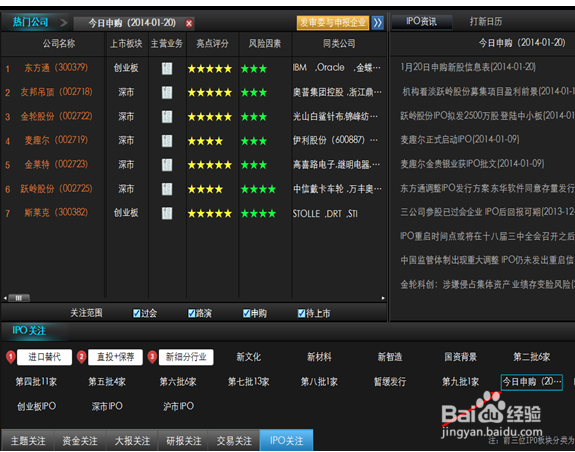Select the 新材料 category
Screen dimensions: 575x452
319,357
